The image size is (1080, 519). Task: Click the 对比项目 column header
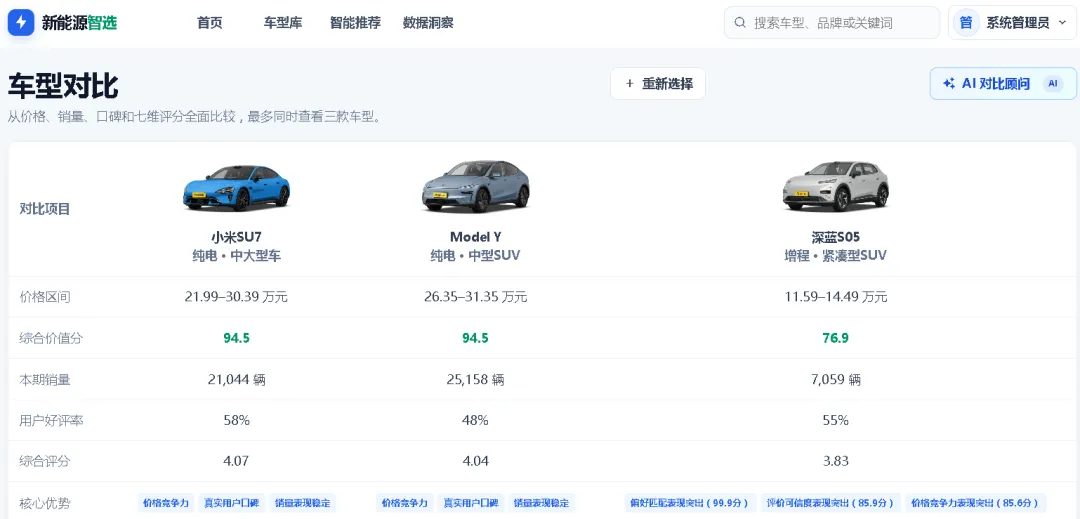click(x=45, y=209)
